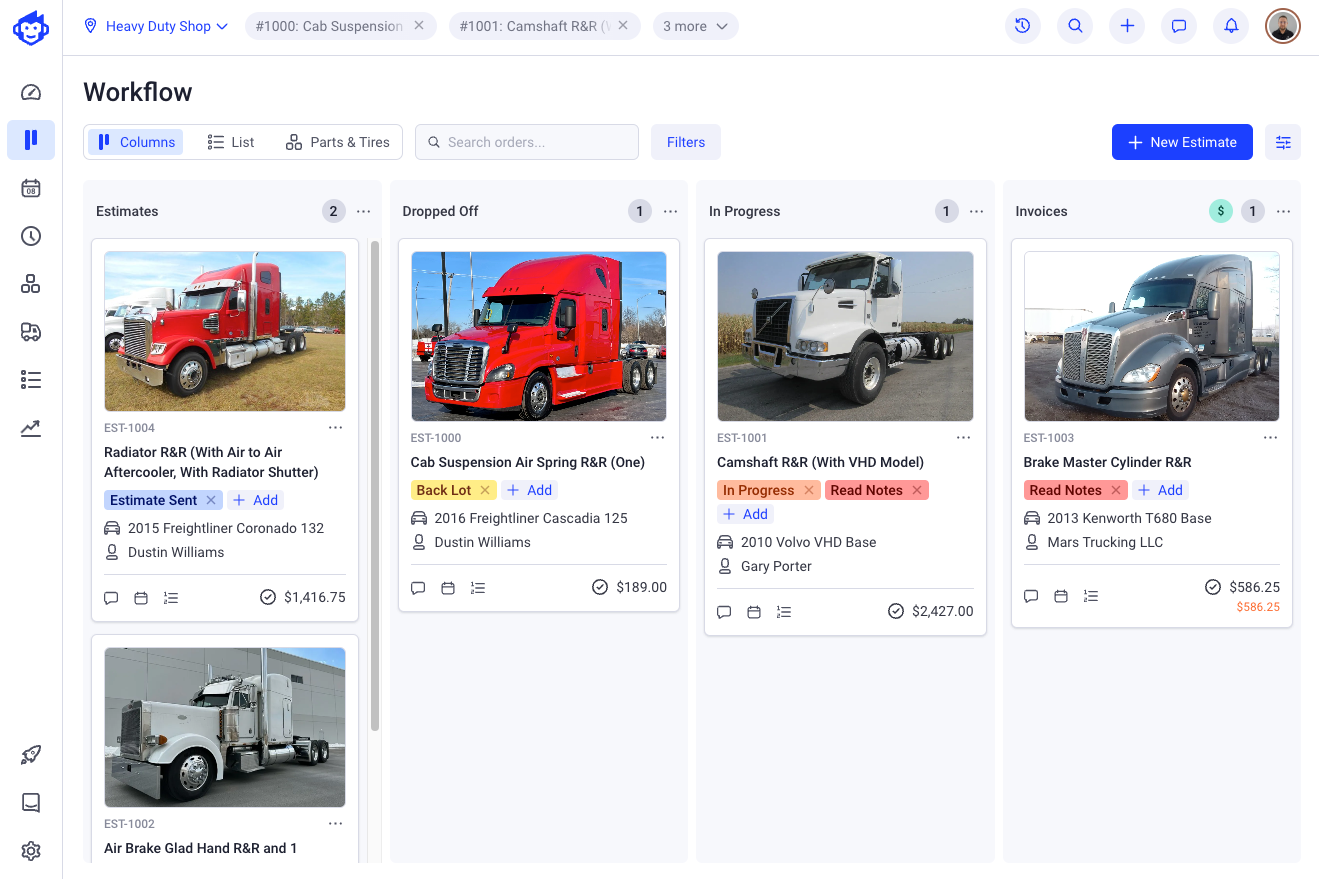Expand the '3 more' open orders dropdown
Screen dimensions: 1319x879
point(696,26)
